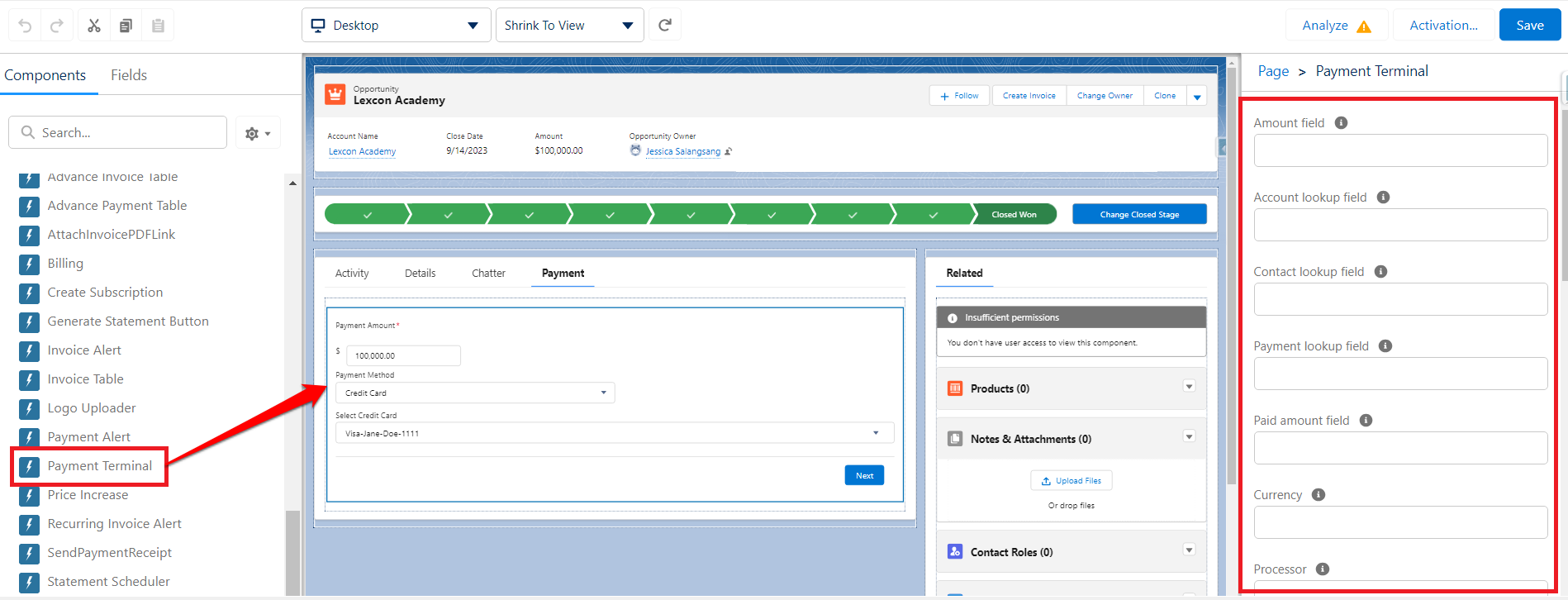1568x600 pixels.
Task: Open the Shrink To View dropdown
Action: tap(568, 26)
